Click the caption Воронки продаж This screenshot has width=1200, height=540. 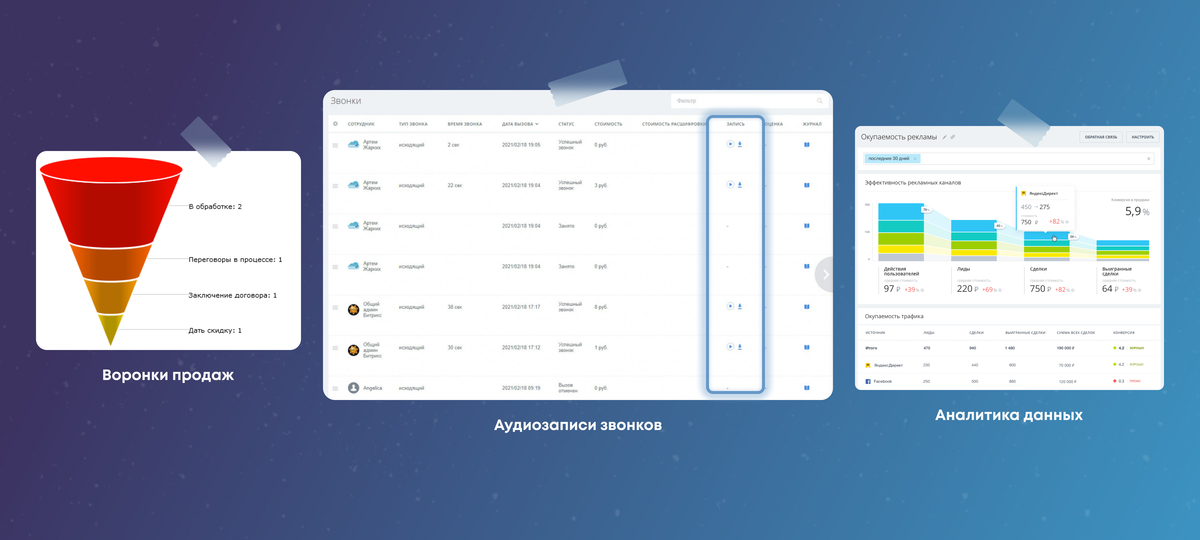coord(168,376)
